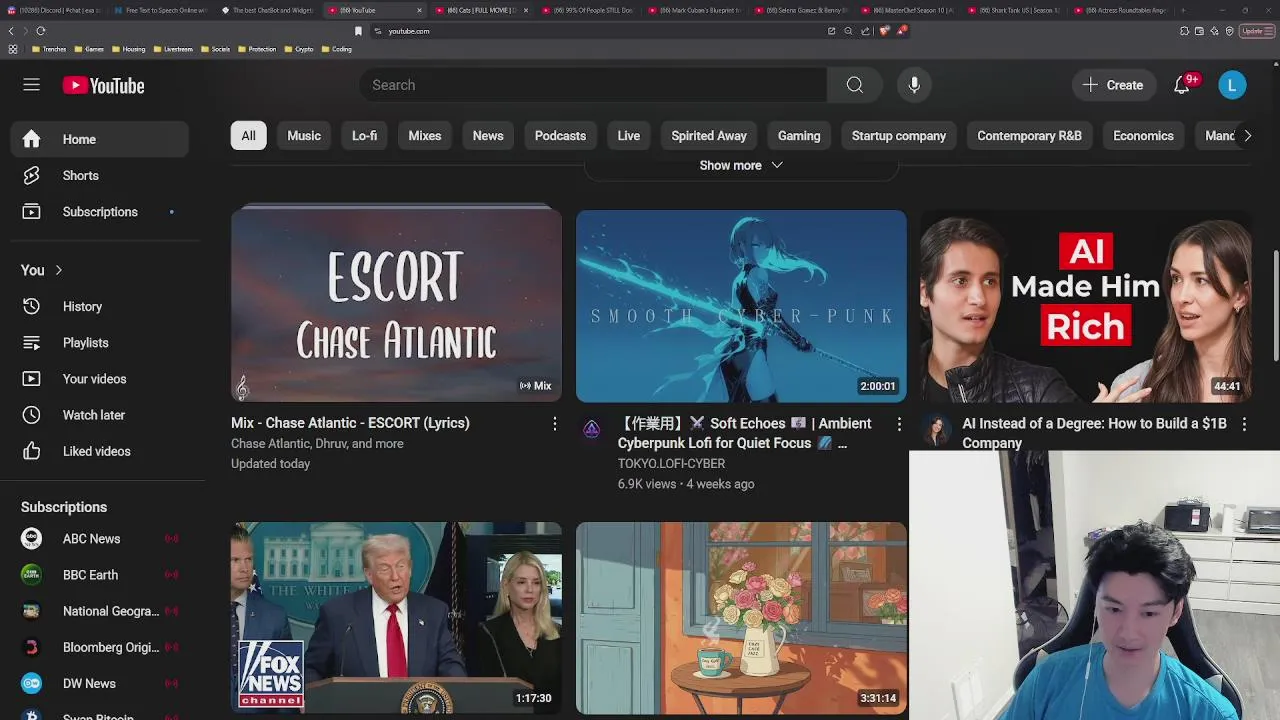Select the Music filter chip
Viewport: 1280px width, 720px height.
(x=304, y=135)
